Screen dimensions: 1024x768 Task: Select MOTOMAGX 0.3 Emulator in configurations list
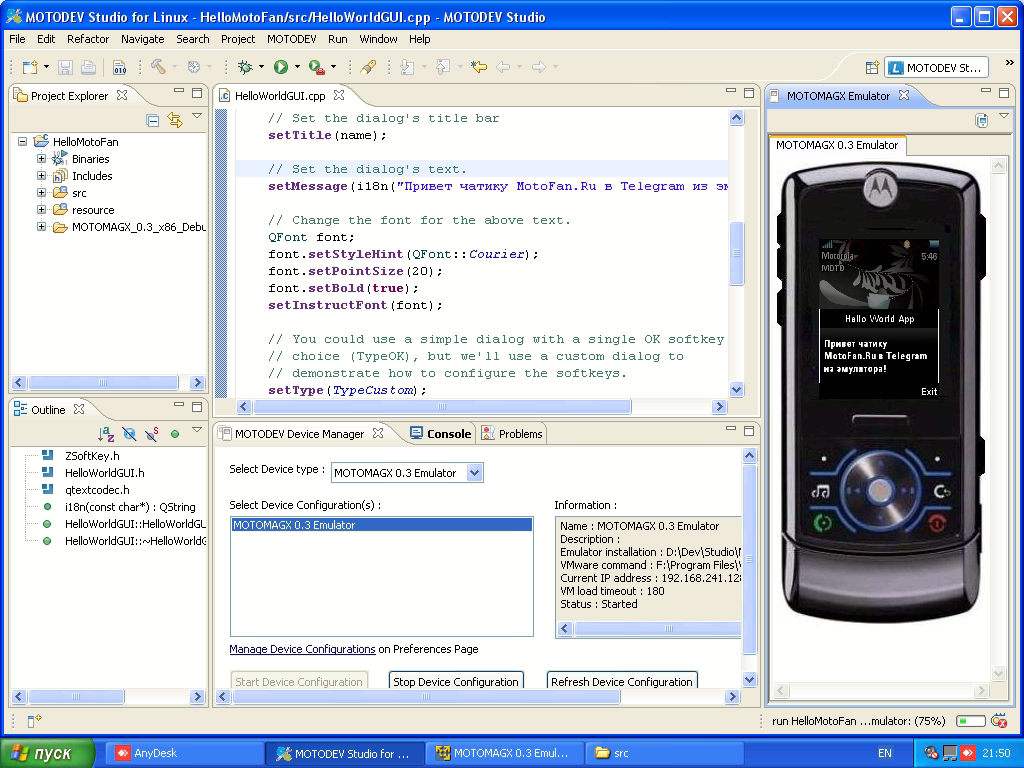(381, 525)
